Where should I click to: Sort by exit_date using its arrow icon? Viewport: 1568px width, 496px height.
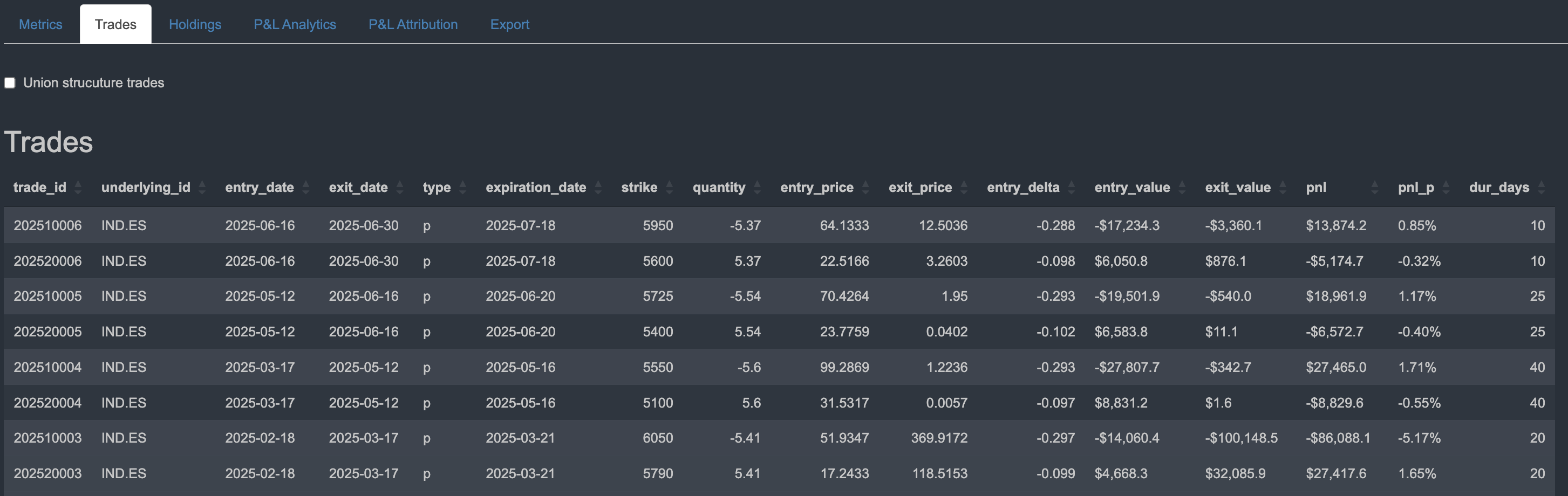(400, 188)
